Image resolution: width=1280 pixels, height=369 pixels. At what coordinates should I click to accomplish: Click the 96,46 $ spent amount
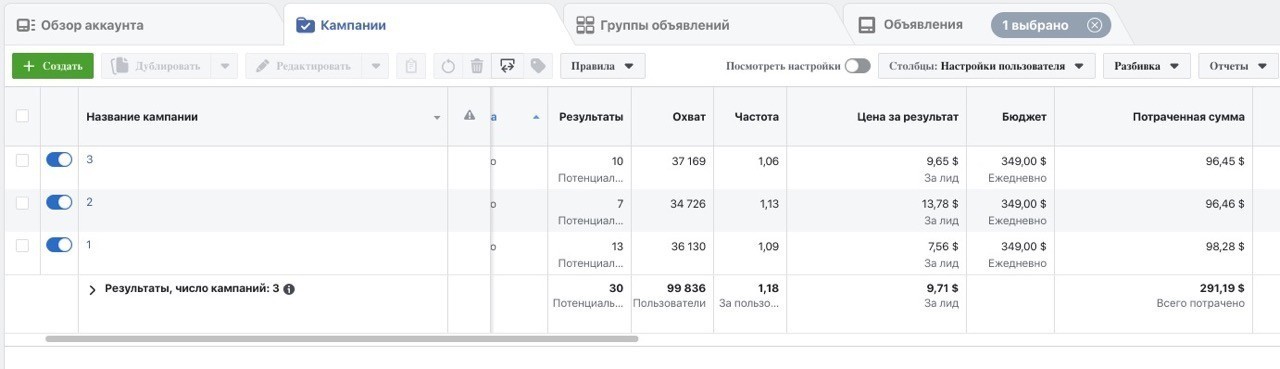click(x=1225, y=204)
